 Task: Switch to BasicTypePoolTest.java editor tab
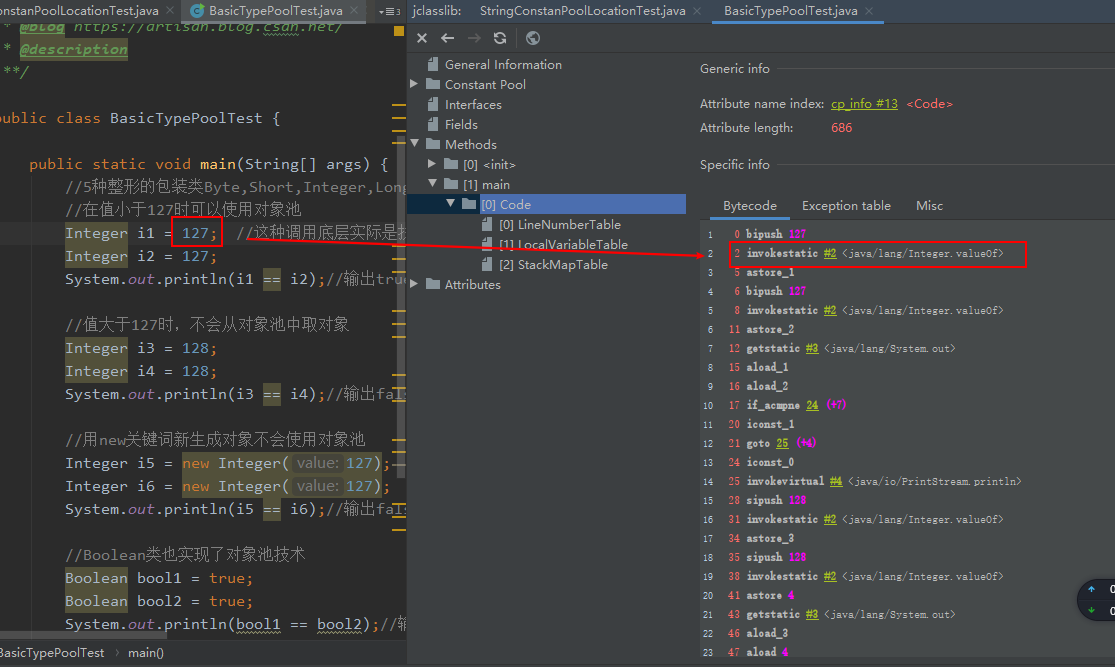coord(275,11)
